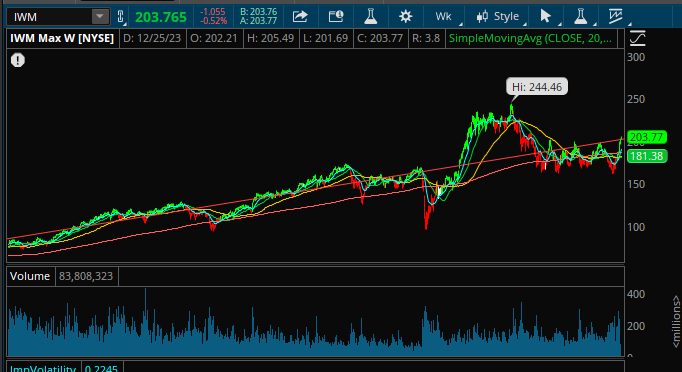Click the 181.38 green axis label

(x=647, y=156)
